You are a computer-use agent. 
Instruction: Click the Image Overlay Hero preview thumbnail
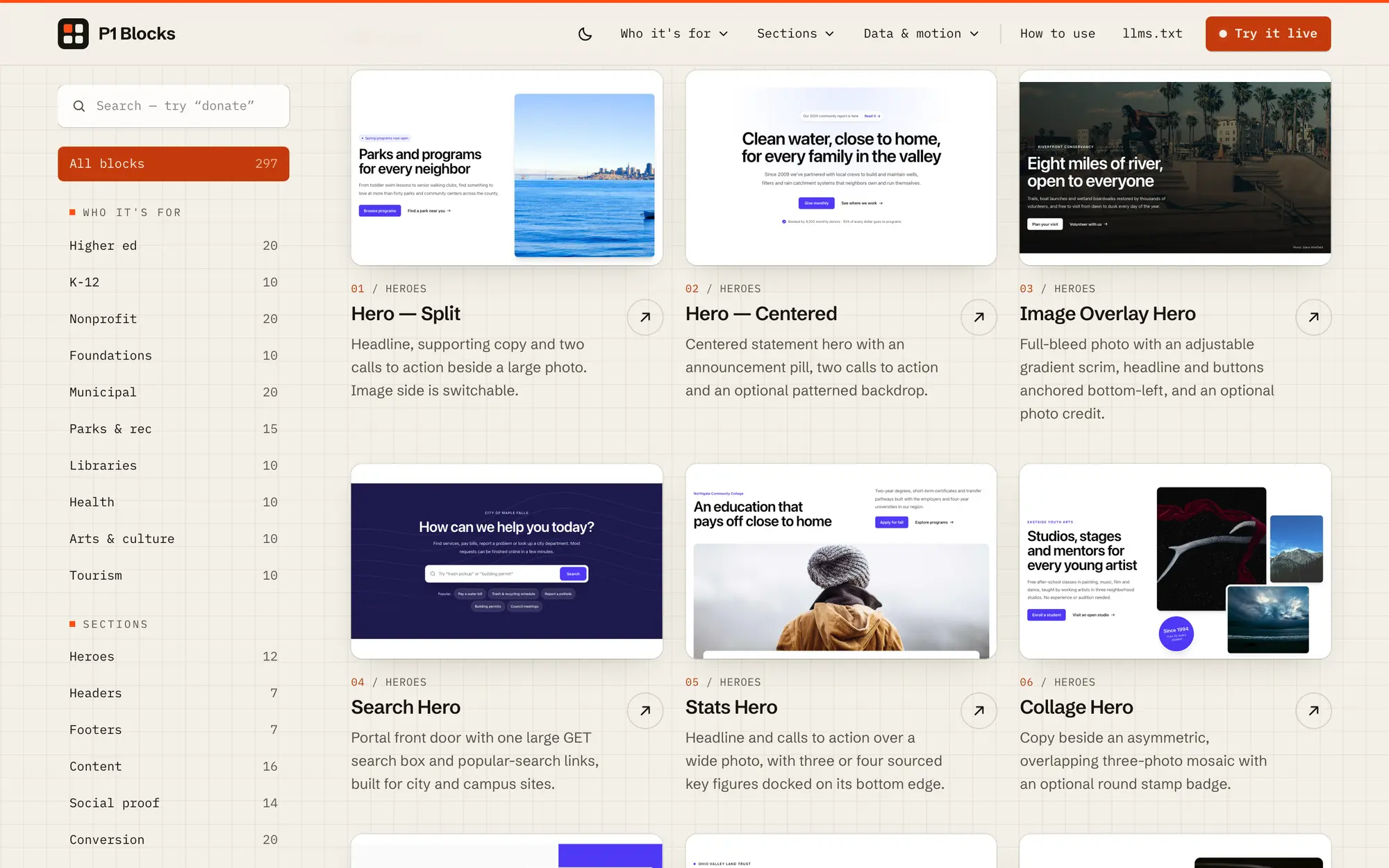(1175, 167)
